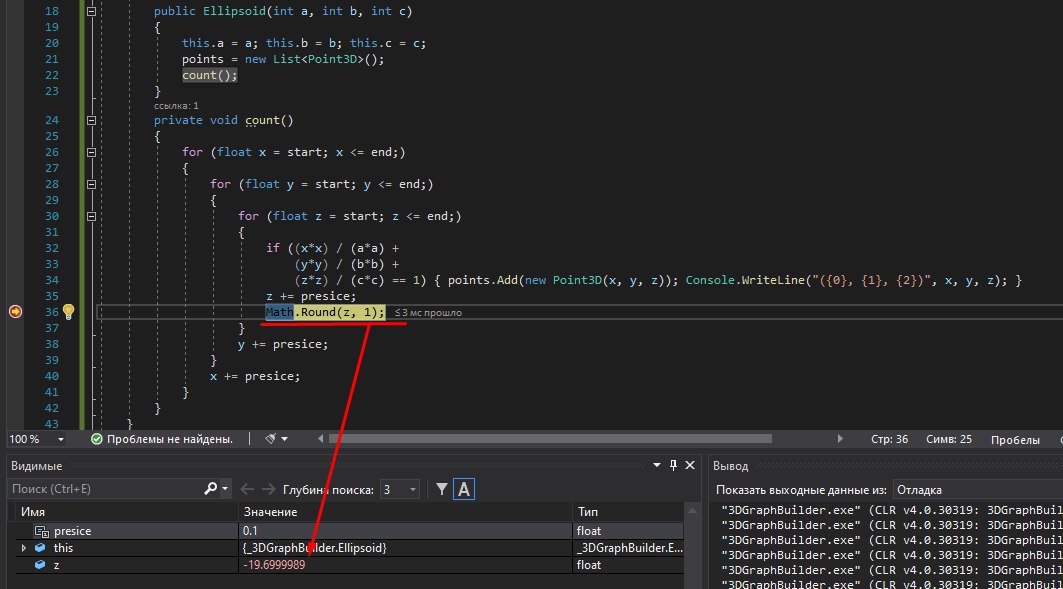Click the 'Пробелы' indentation indicator

pos(1015,440)
